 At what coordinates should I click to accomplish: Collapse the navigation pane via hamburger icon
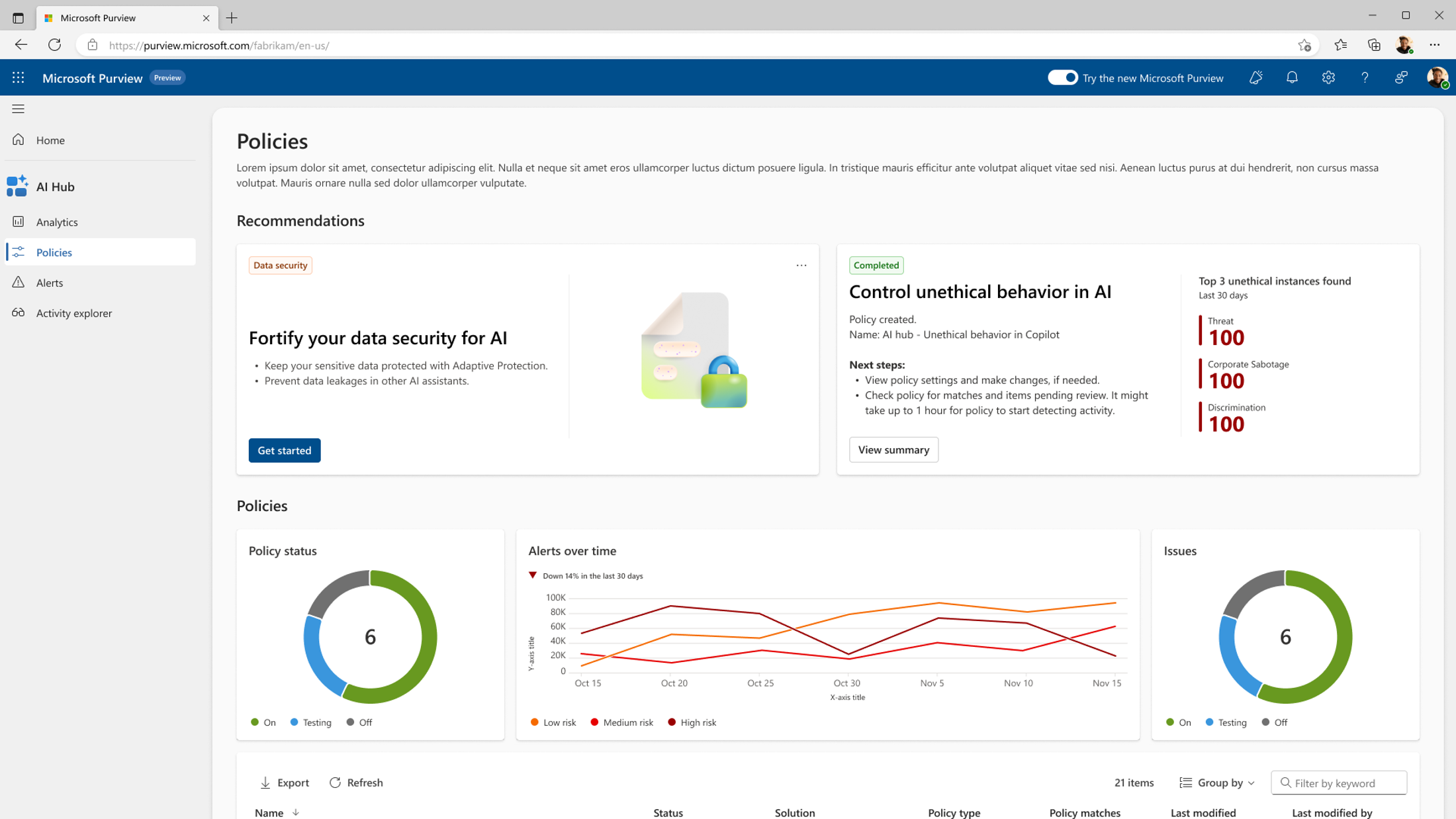click(18, 108)
